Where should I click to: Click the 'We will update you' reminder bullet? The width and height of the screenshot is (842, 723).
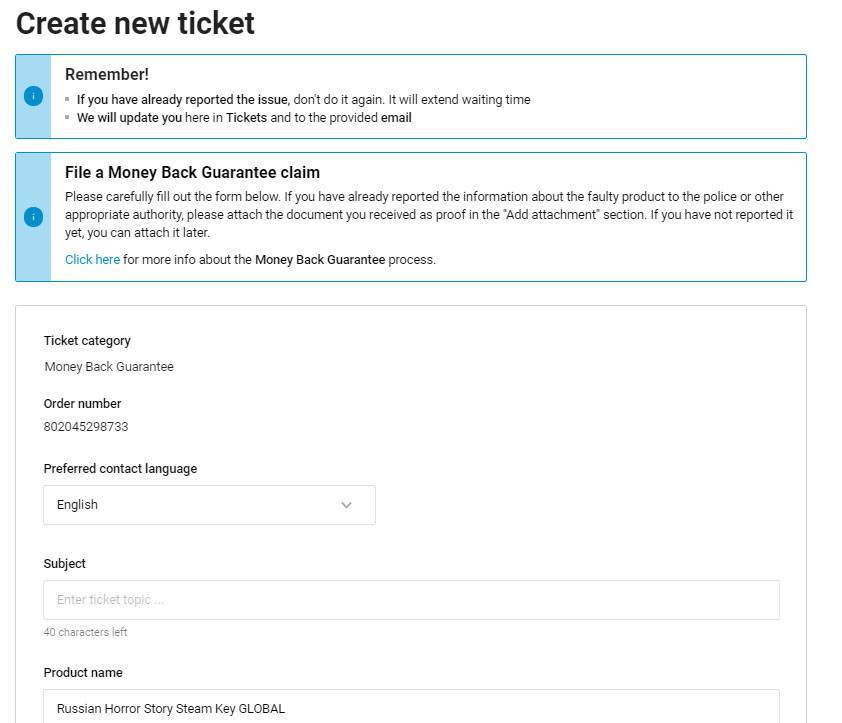point(244,118)
